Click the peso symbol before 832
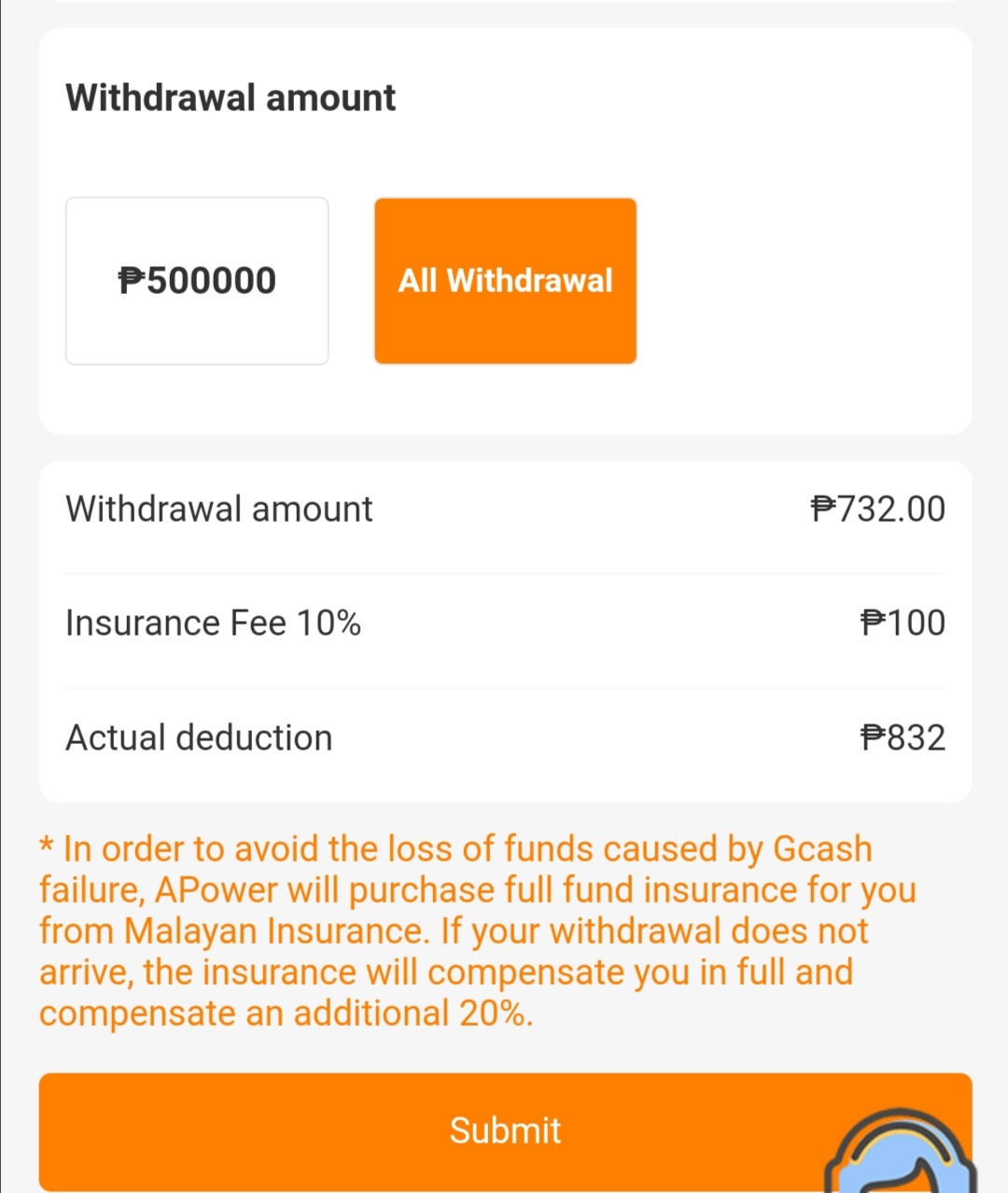The image size is (1008, 1193). pos(873,737)
